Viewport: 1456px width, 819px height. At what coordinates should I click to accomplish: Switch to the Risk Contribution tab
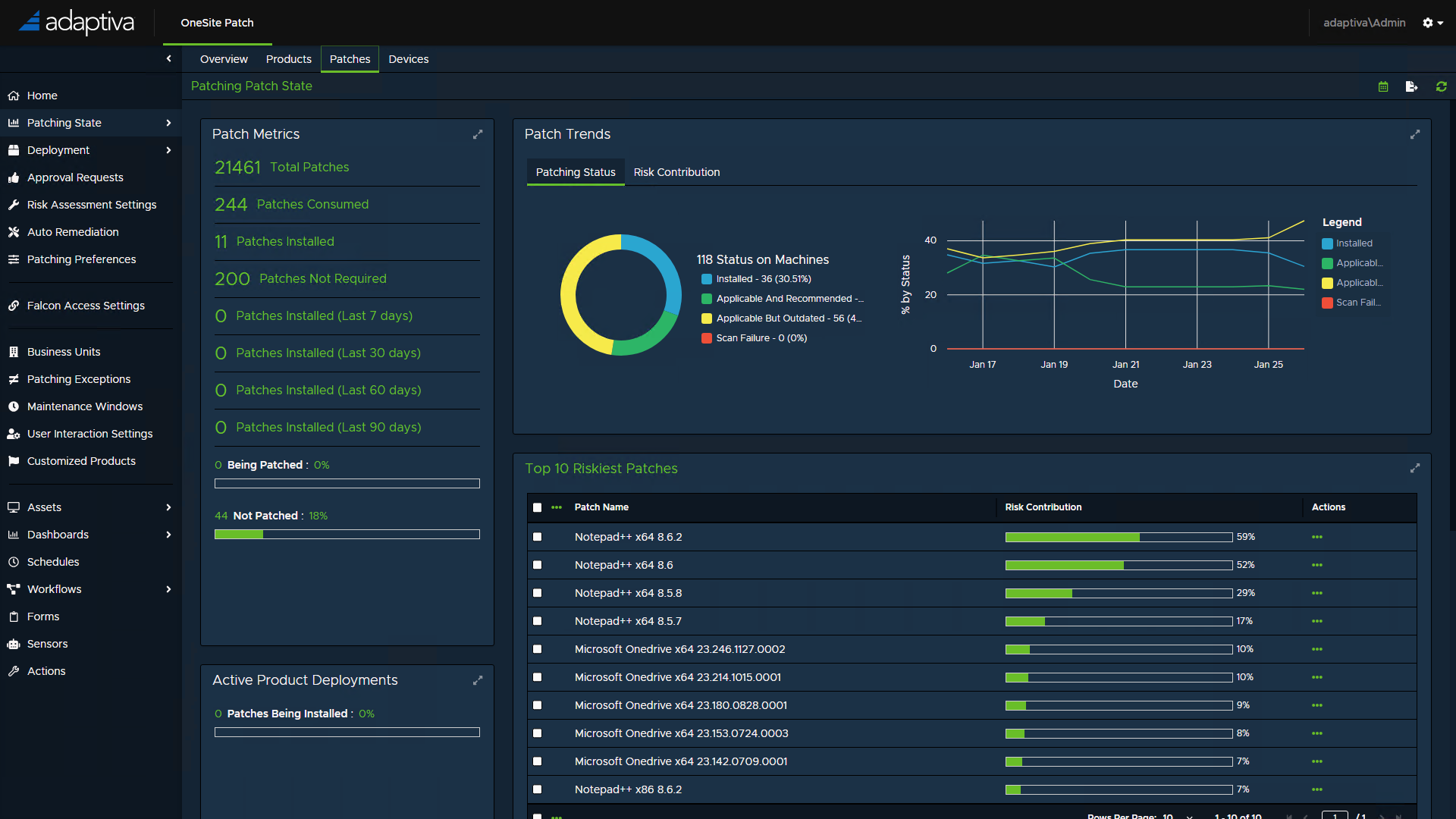point(676,172)
